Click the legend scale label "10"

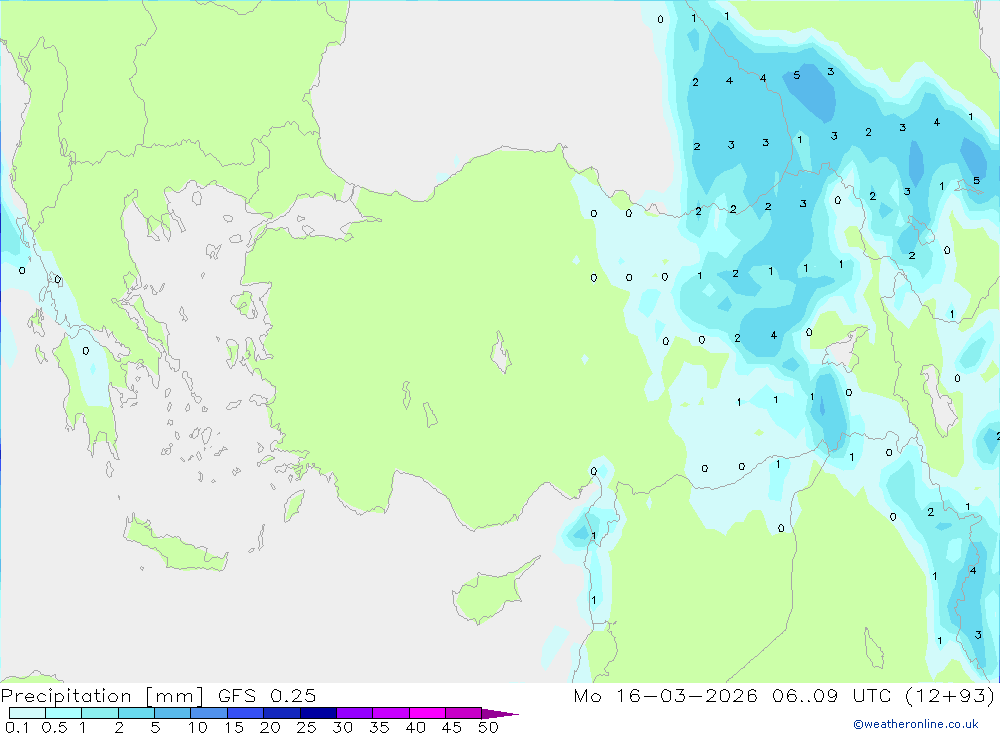[x=198, y=727]
